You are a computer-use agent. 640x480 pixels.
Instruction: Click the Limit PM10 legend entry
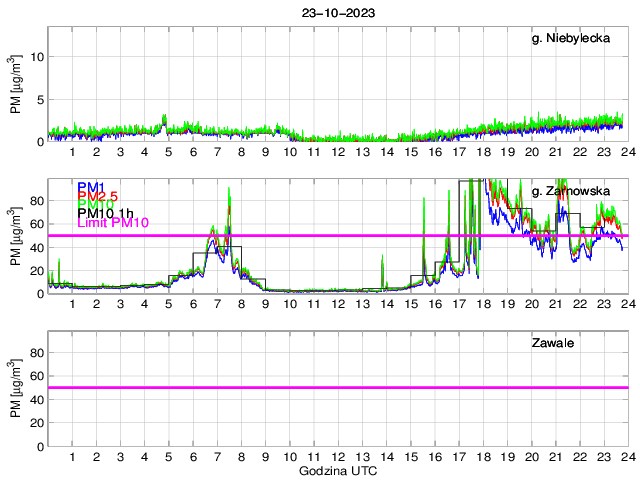coord(113,223)
